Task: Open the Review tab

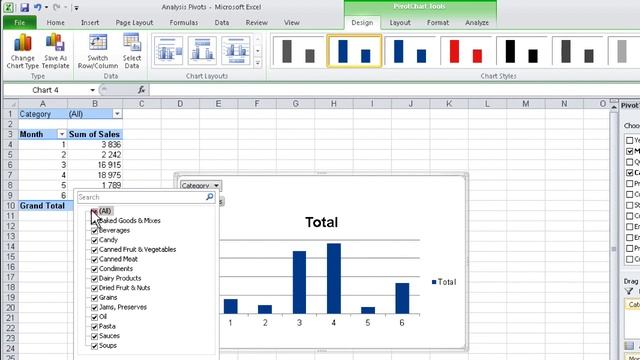Action: pyautogui.click(x=256, y=23)
